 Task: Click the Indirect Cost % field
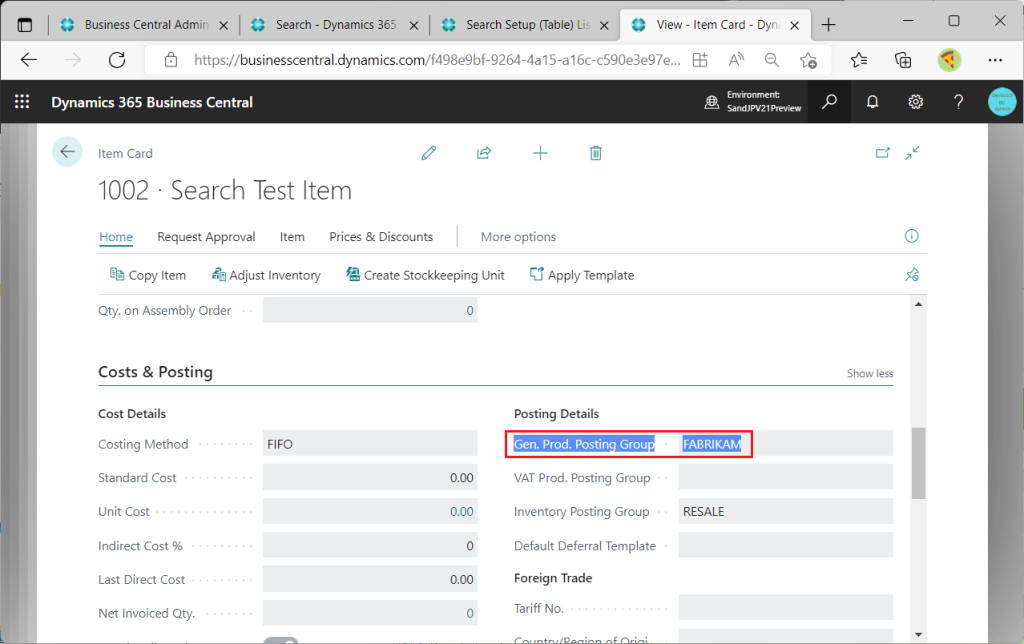click(370, 545)
